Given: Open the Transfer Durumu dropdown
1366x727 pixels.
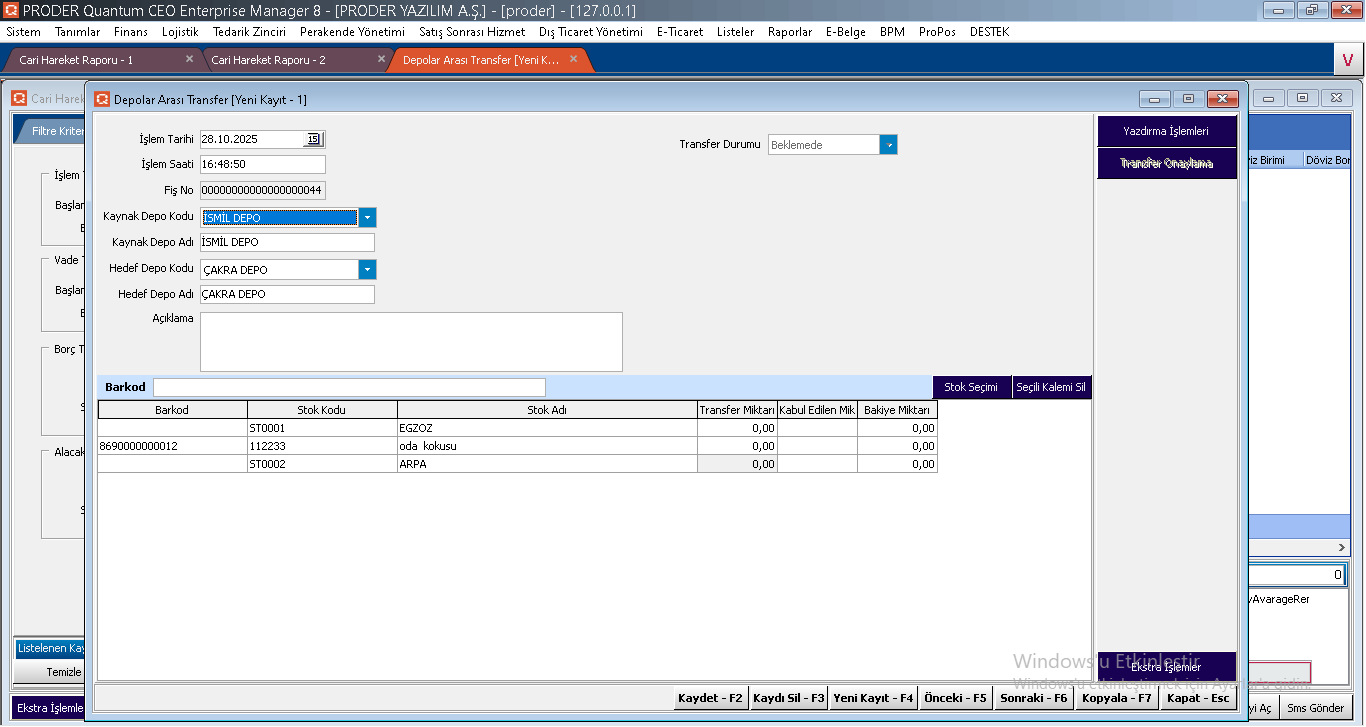Looking at the screenshot, I should (x=888, y=145).
